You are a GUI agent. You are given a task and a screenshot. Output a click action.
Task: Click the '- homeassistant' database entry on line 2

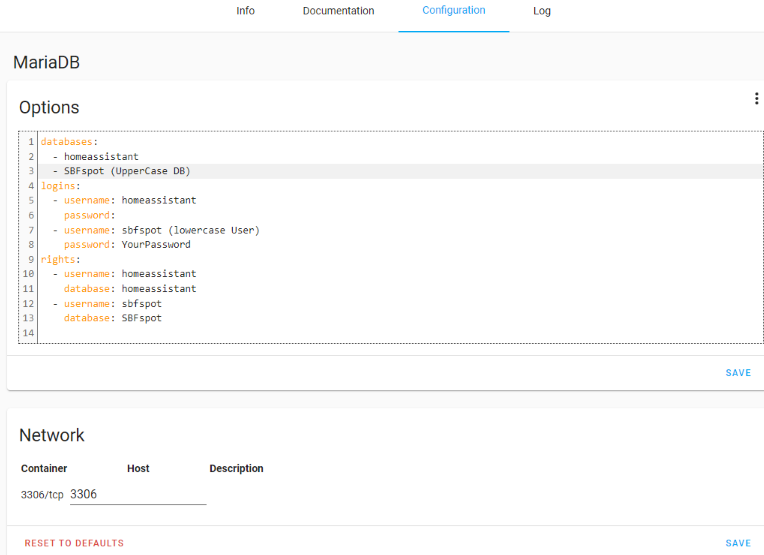point(96,156)
